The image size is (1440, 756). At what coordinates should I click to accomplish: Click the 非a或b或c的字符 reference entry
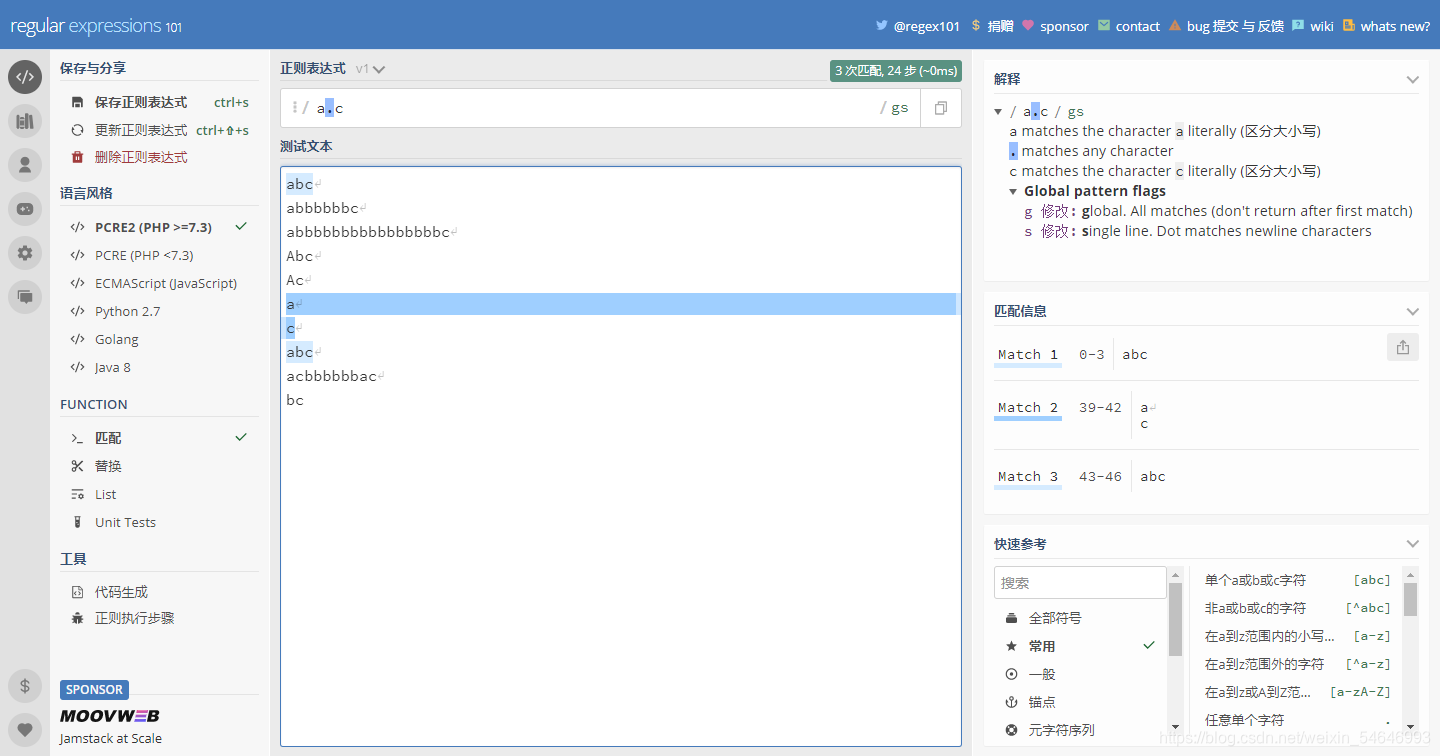click(1297, 608)
